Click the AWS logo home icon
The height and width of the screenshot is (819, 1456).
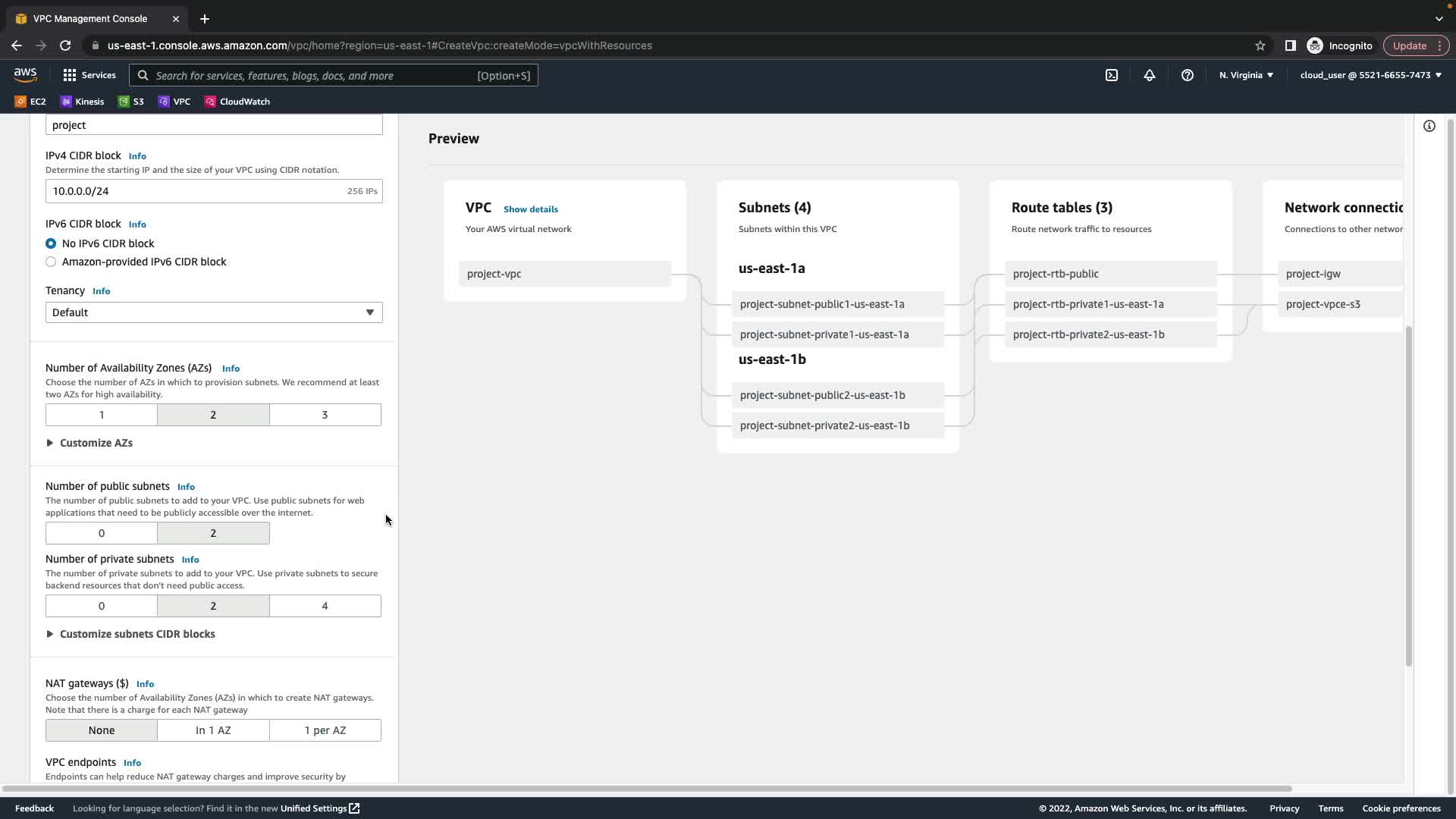(x=25, y=74)
